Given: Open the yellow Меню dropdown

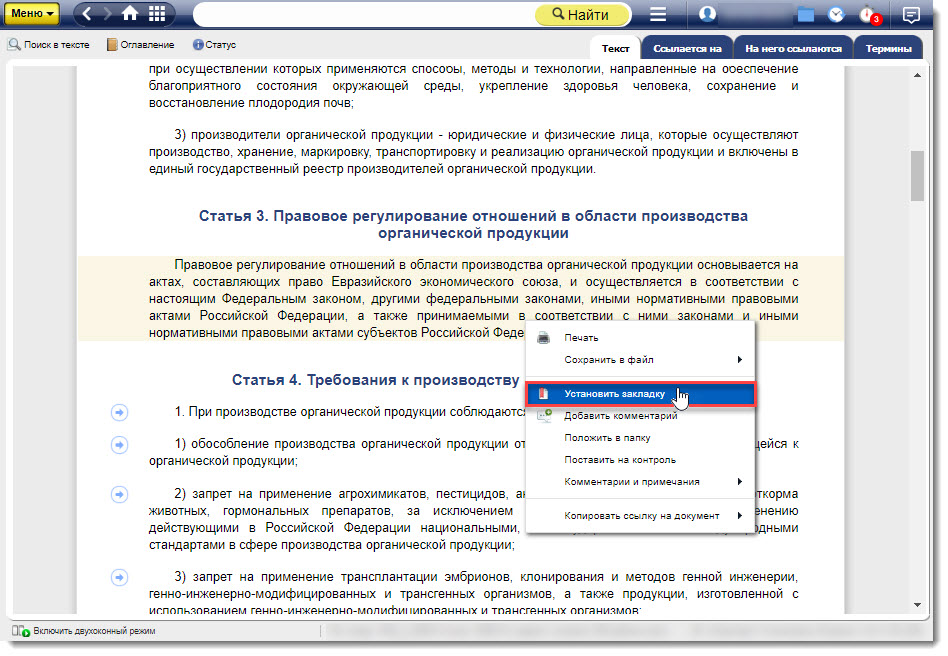Looking at the screenshot, I should point(34,14).
